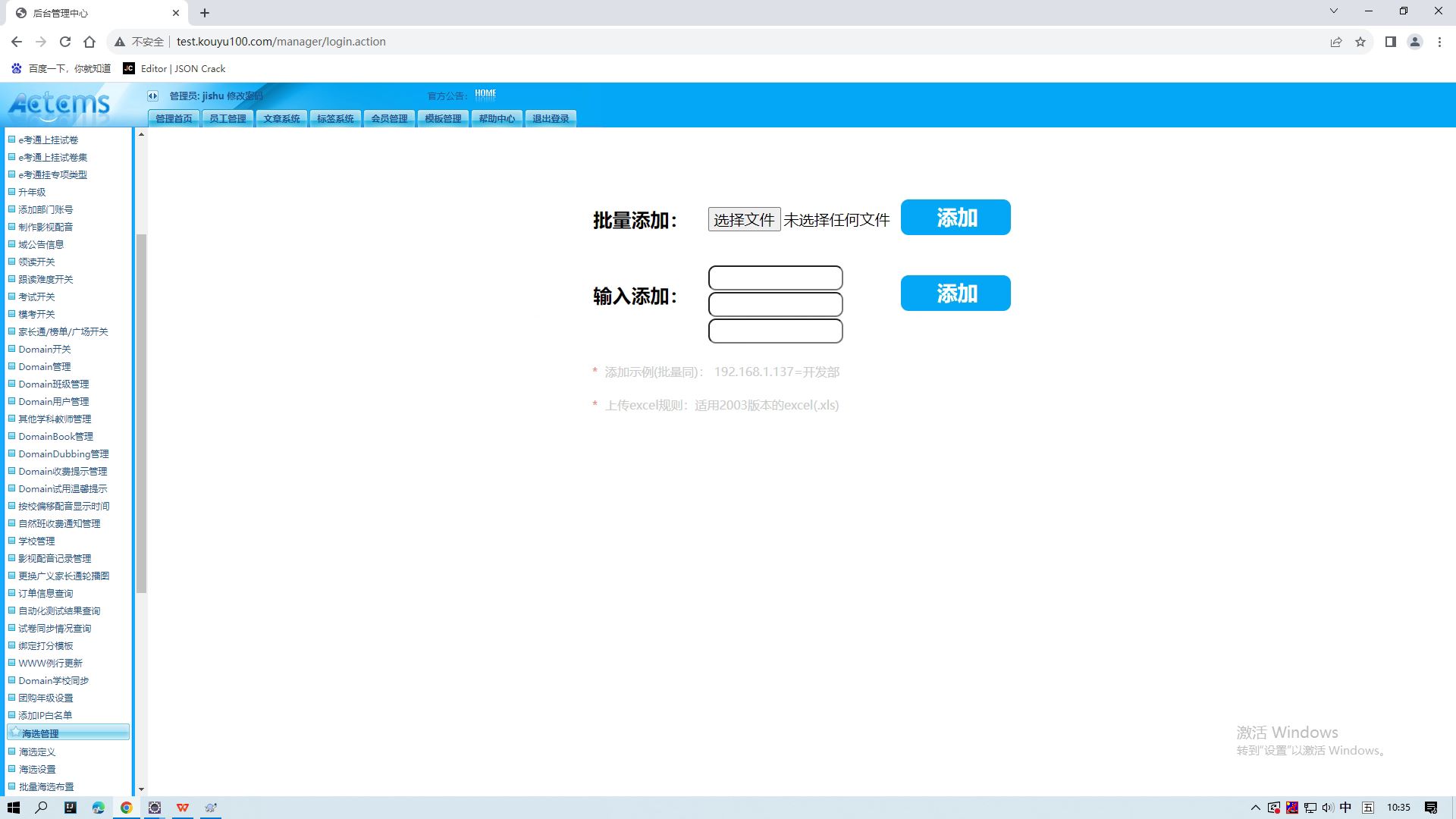Screen dimensions: 1456x819
Task: Open the 帮助中心 tab
Action: click(x=497, y=118)
